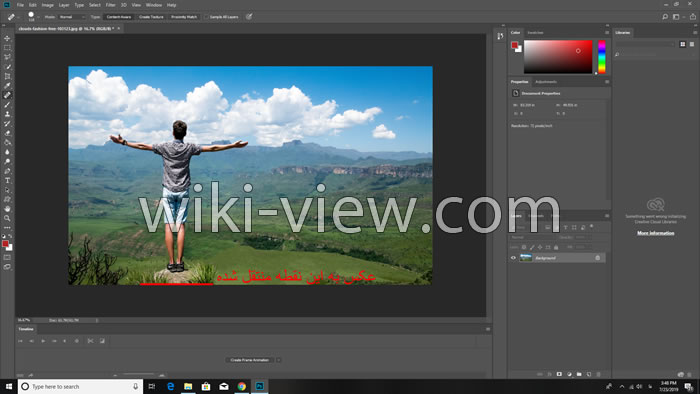Play the timeline animation
Viewport: 700px width, 394px height.
click(x=43, y=341)
